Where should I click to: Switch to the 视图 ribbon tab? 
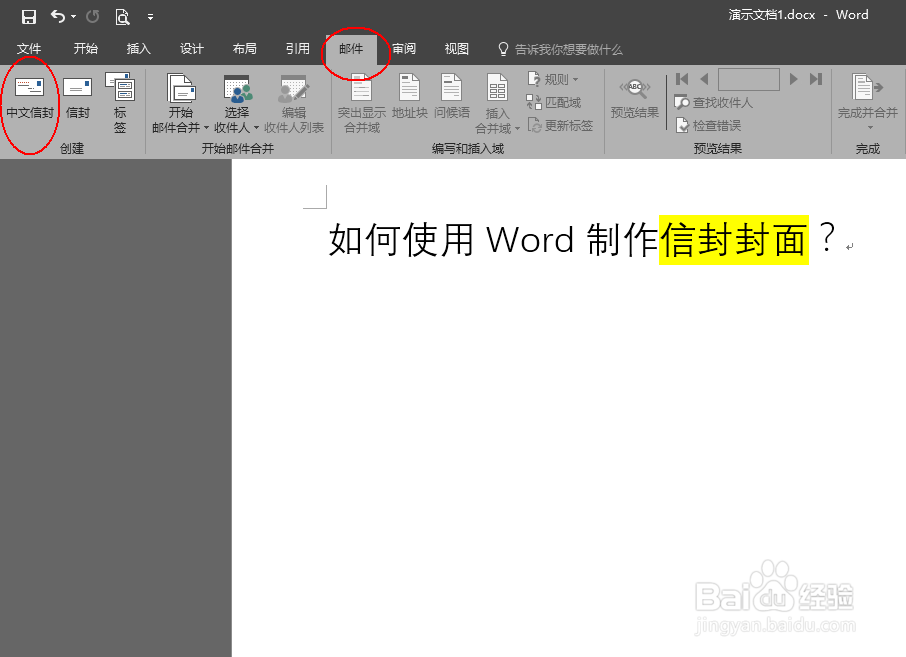tap(456, 49)
